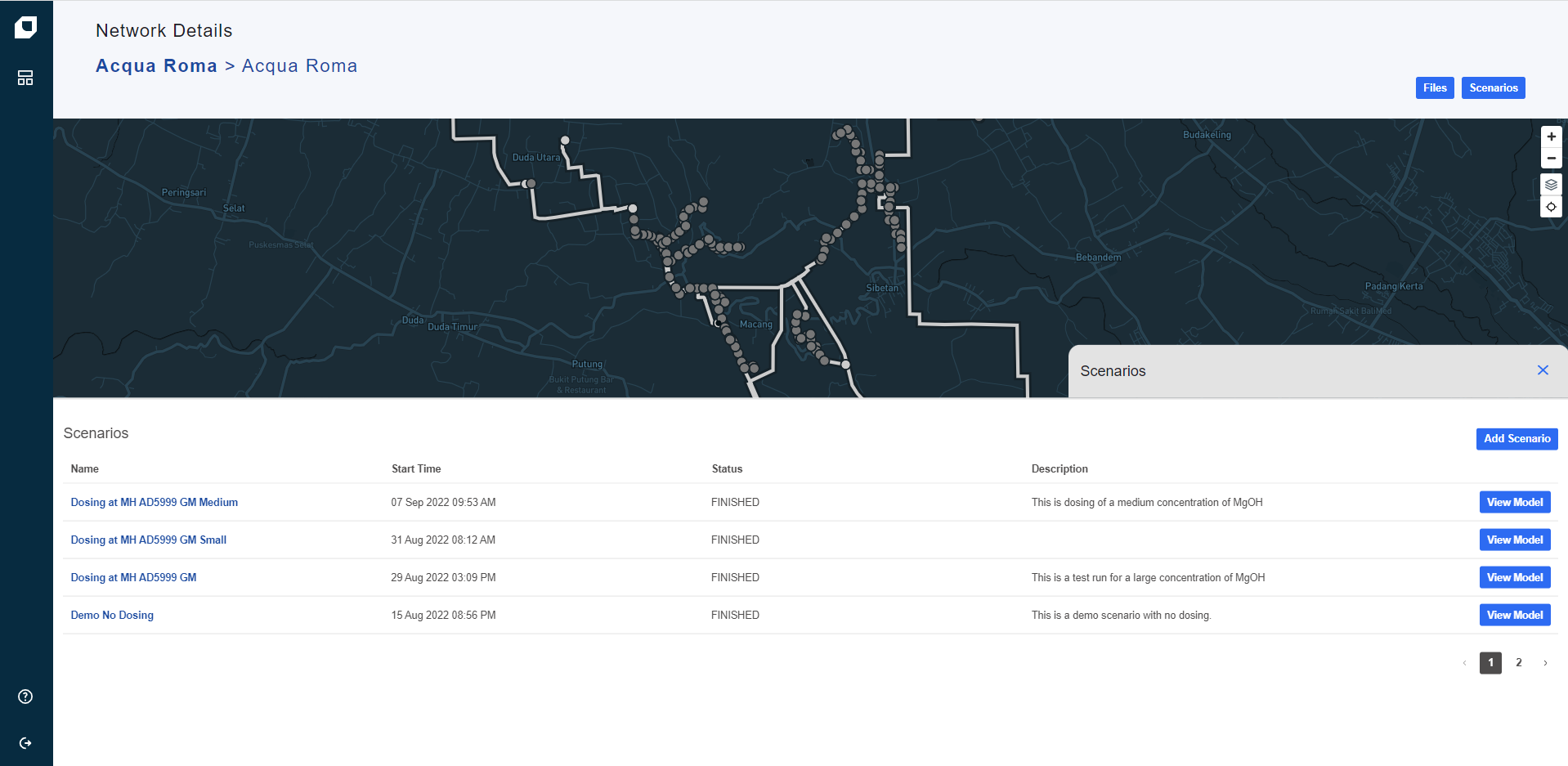Click the logout icon in sidebar
This screenshot has height=766, width=1568.
25,743
